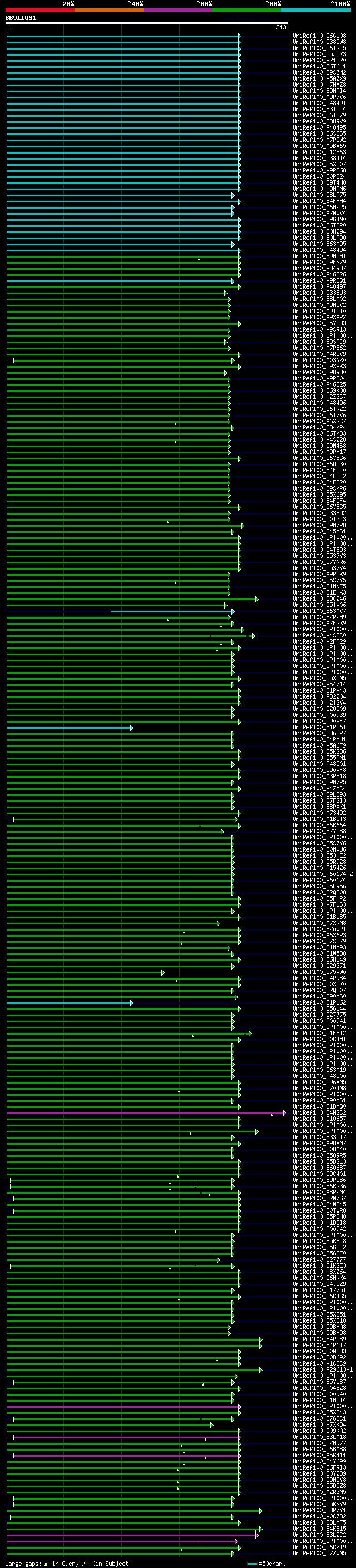Select hit label UniRef100_P48495
Viewport: 356px width, 1568px height.
point(319,128)
